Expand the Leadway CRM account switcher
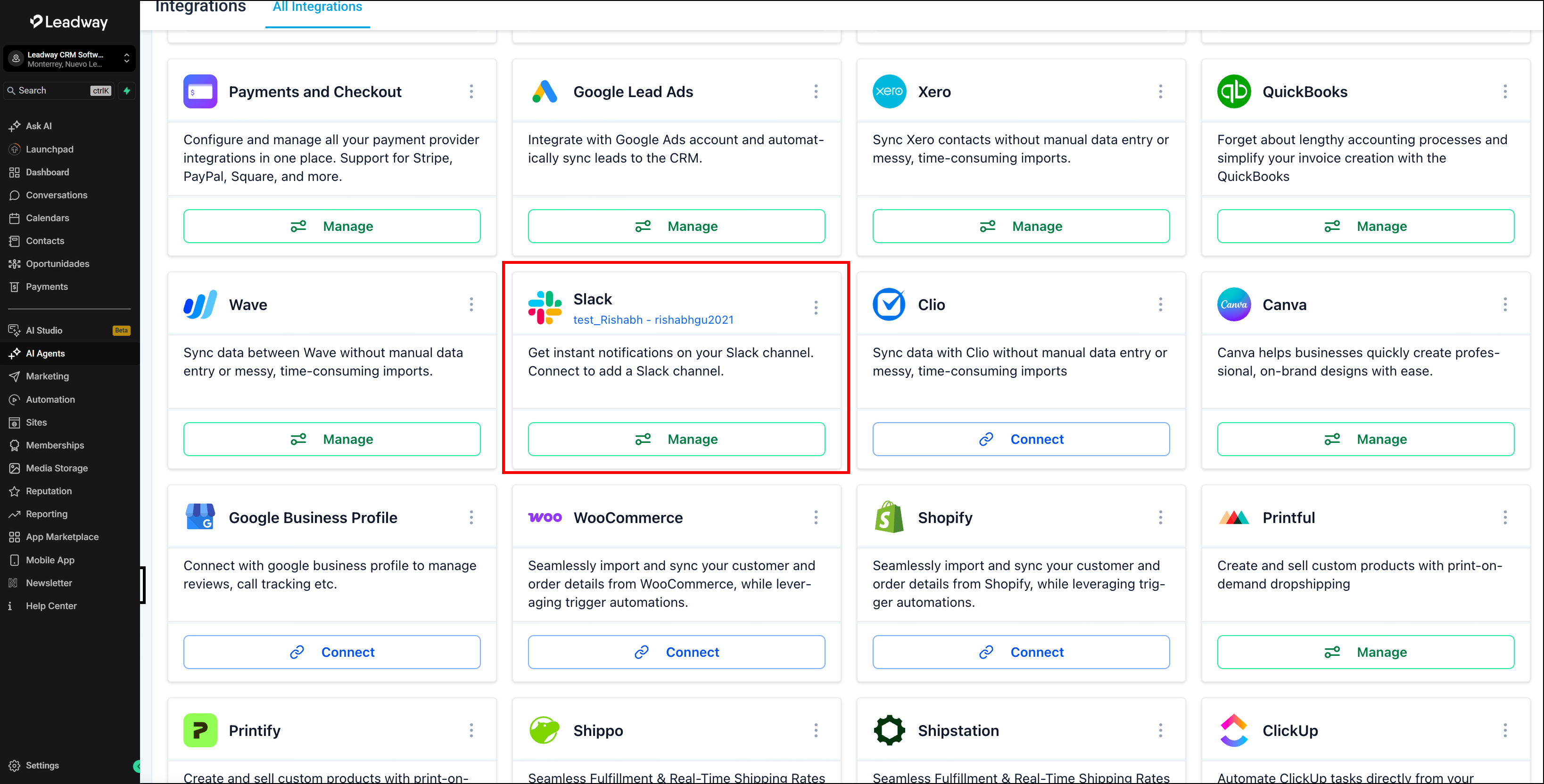This screenshot has height=784, width=1544. coord(69,59)
